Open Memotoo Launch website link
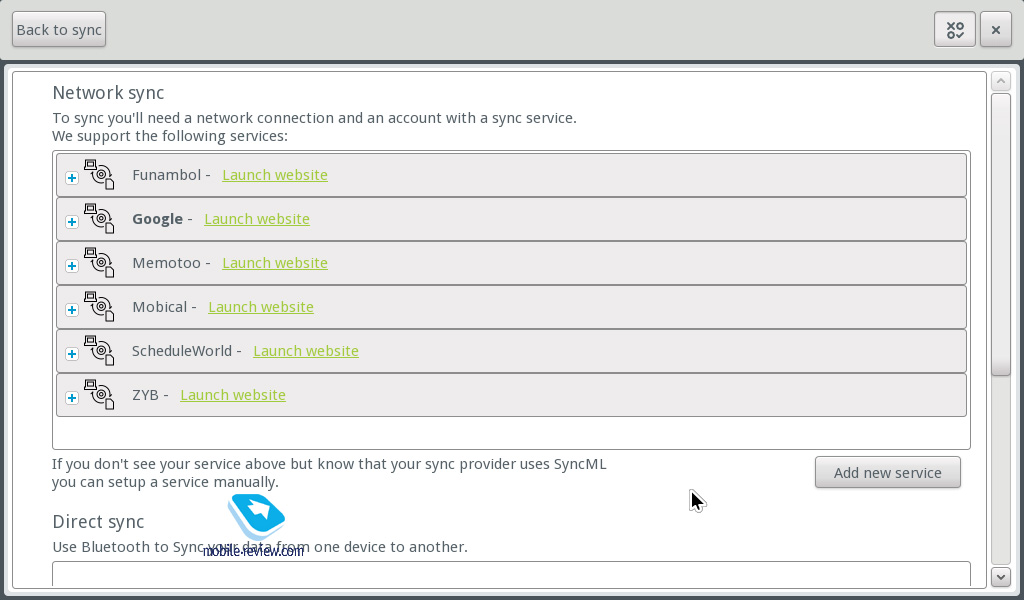The image size is (1024, 600). (x=275, y=262)
